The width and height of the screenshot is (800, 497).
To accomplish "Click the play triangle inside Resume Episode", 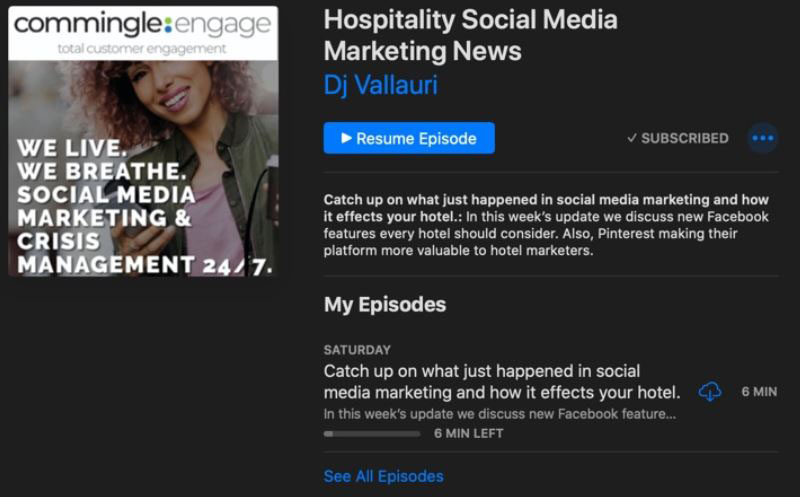I will pyautogui.click(x=346, y=138).
